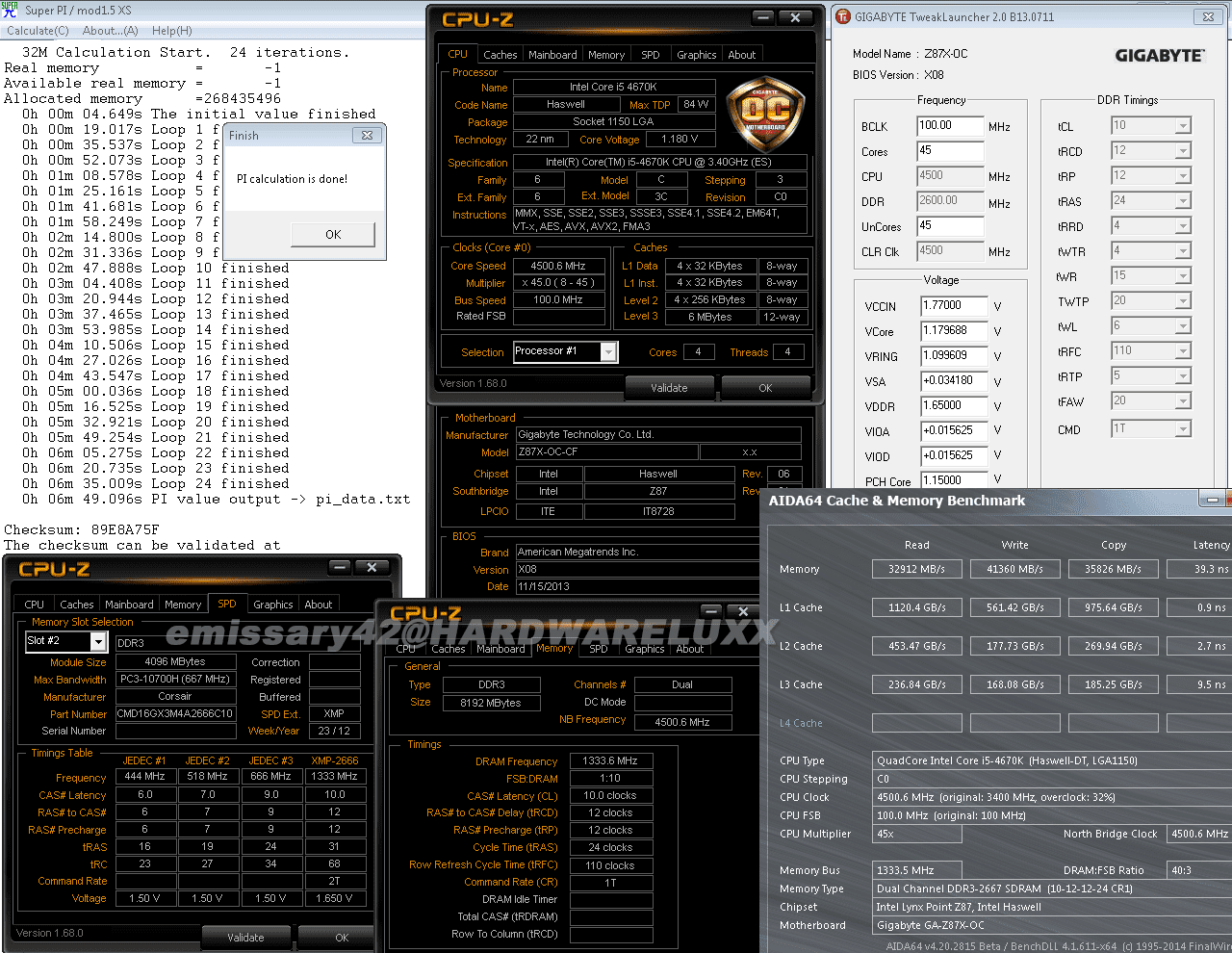Image resolution: width=1232 pixels, height=953 pixels.
Task: Close the Memory CPU-Z window
Action: tap(743, 611)
